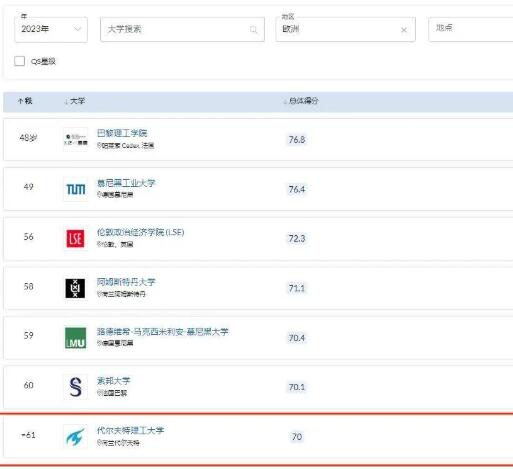Click the 巴黎理工学院 logo
Screen dimensions: 513x469
[x=76, y=139]
